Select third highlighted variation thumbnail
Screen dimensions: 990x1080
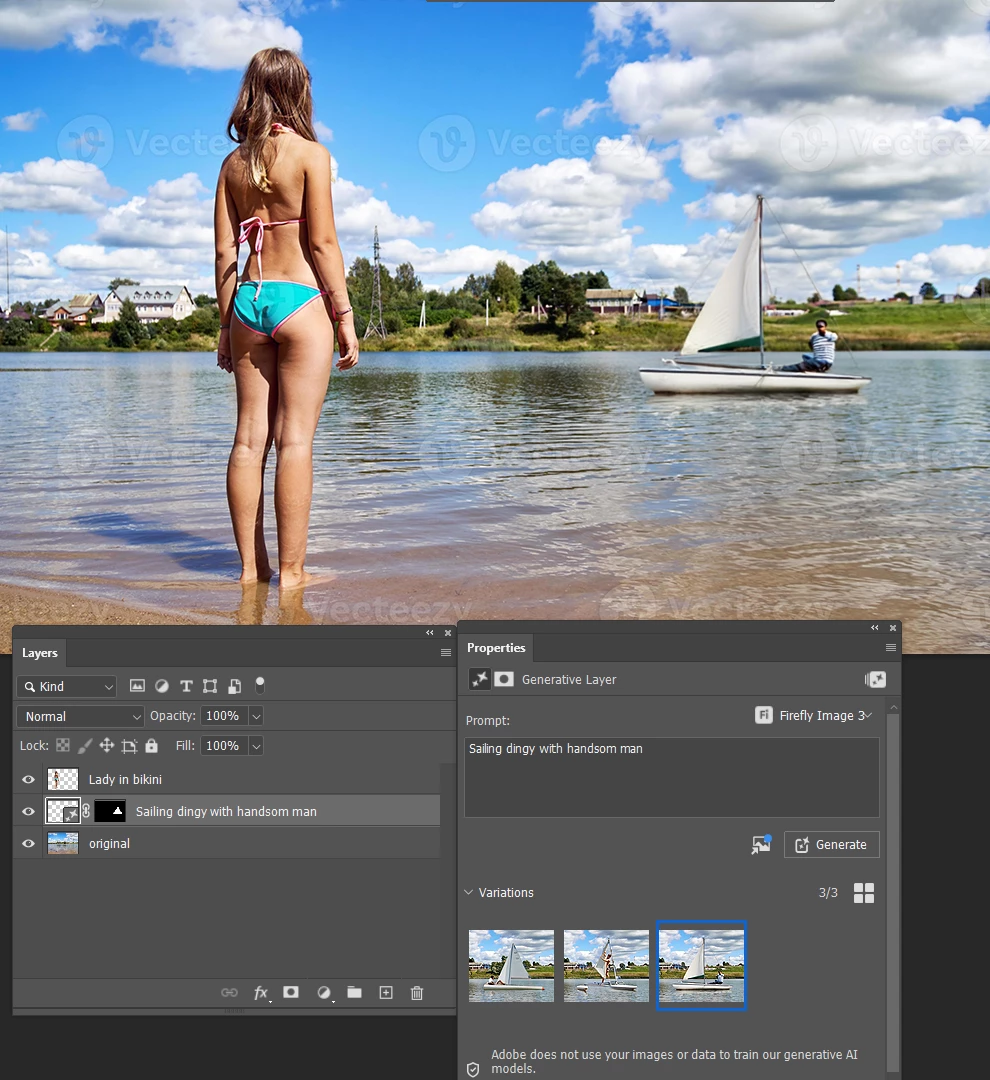701,966
